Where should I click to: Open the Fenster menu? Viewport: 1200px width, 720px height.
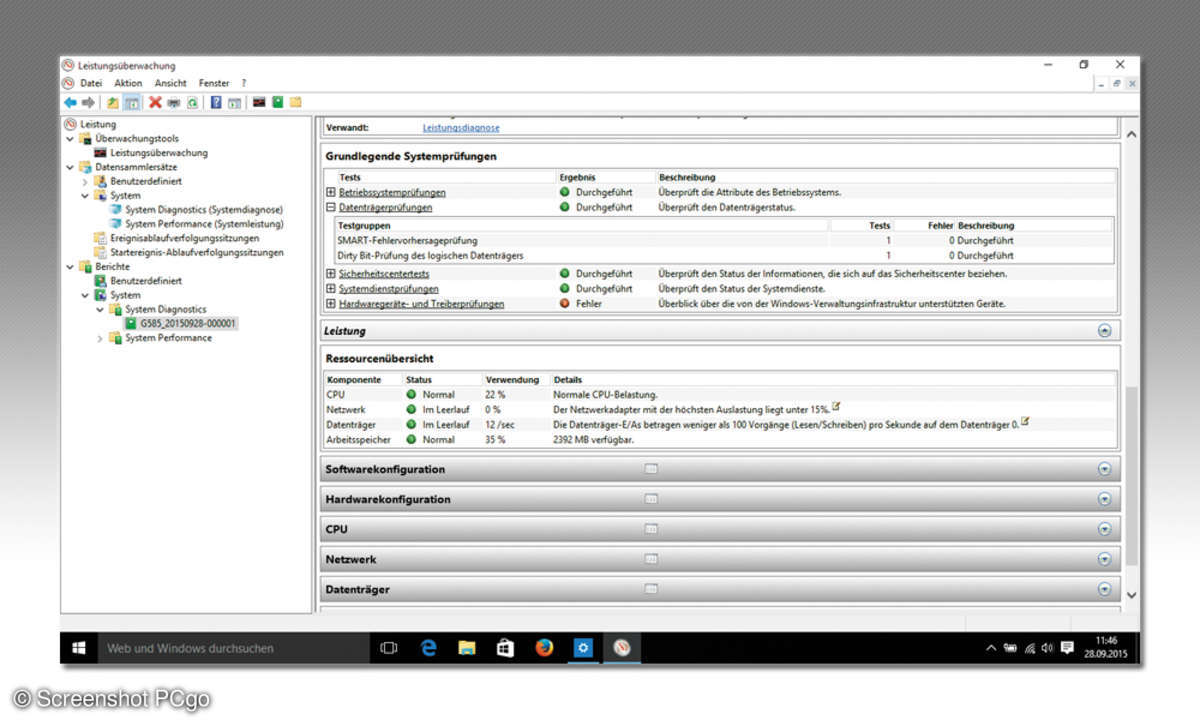pyautogui.click(x=214, y=83)
